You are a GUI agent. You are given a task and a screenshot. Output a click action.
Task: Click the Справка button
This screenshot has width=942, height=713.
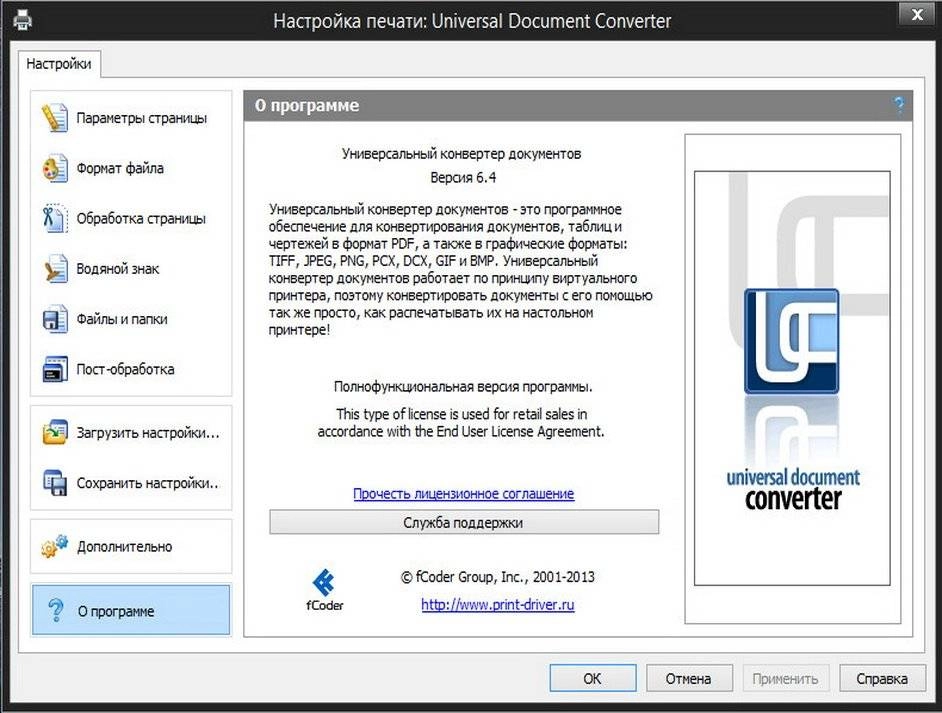point(882,678)
